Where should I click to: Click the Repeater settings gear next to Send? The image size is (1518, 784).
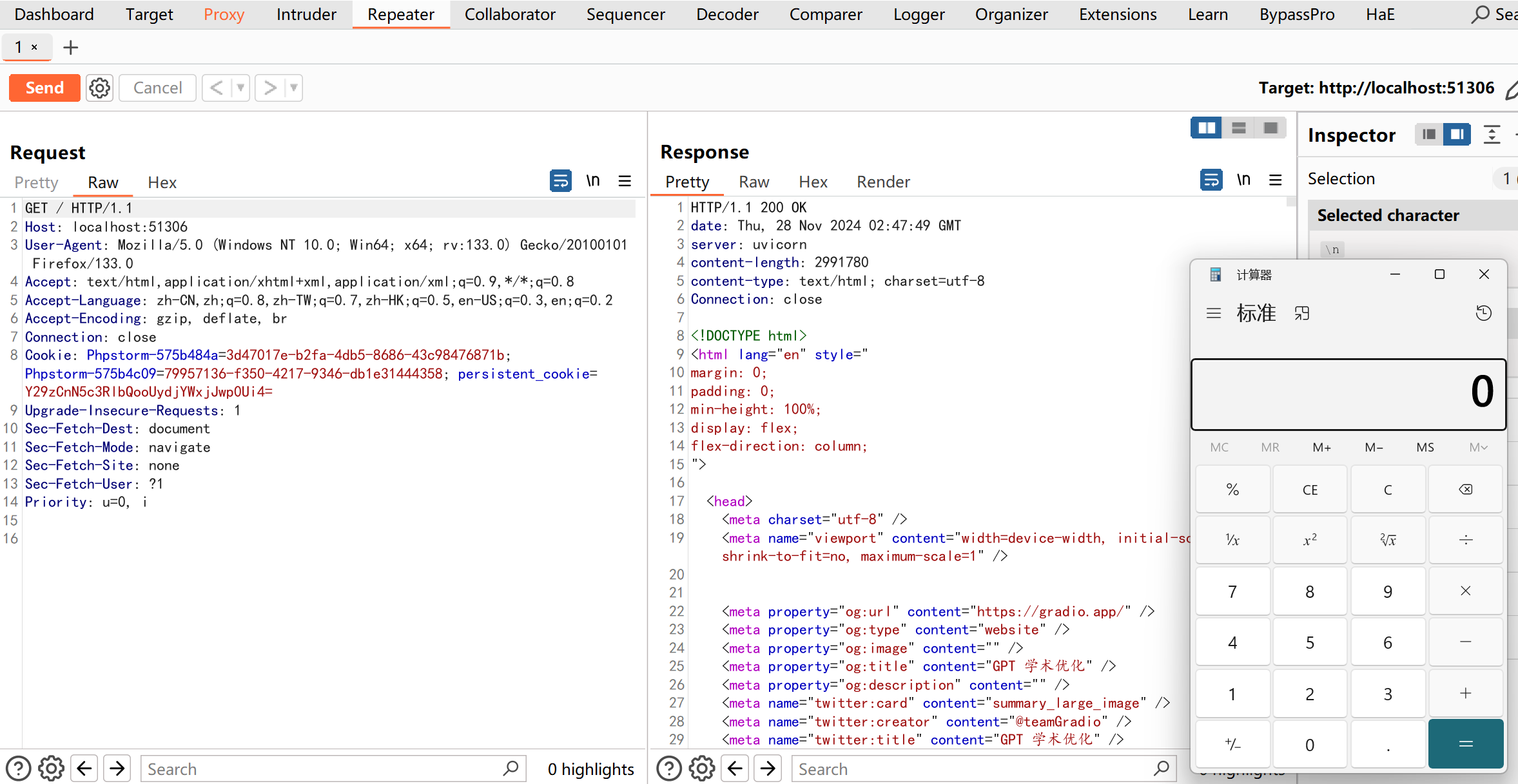coord(99,88)
